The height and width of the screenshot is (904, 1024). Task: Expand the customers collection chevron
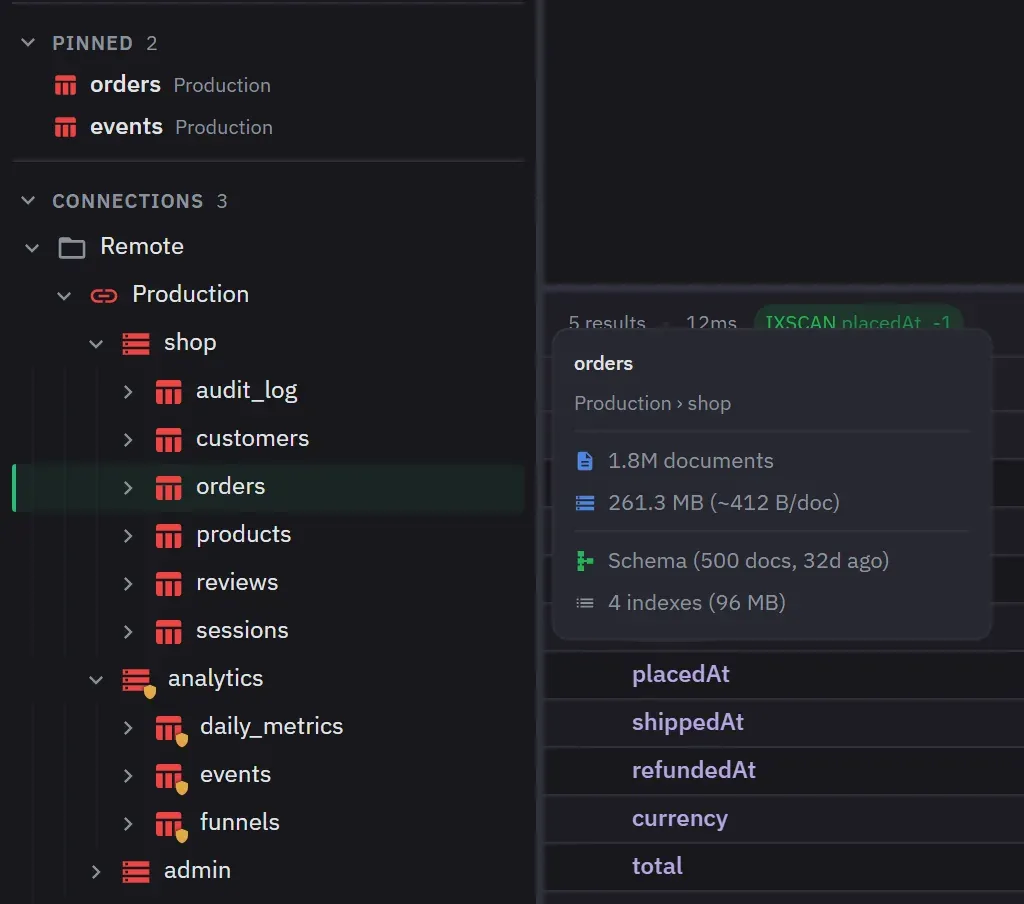(x=128, y=440)
